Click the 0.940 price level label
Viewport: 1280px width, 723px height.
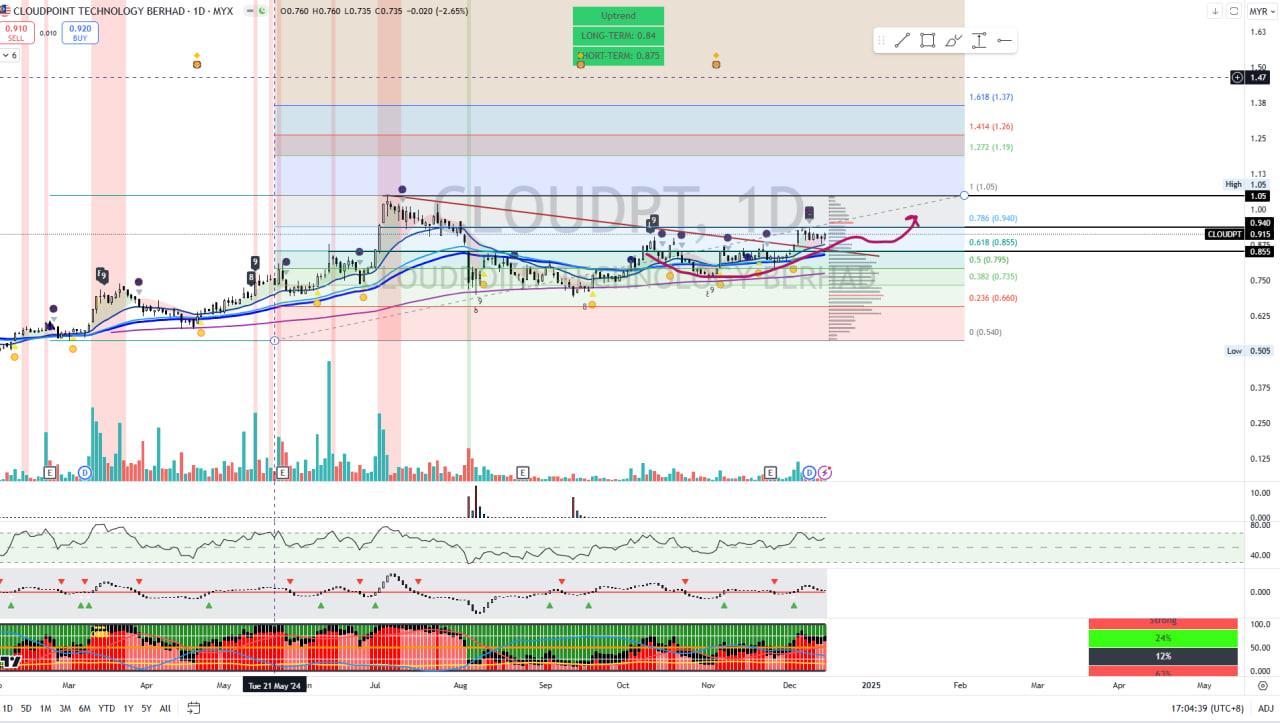tap(1259, 223)
